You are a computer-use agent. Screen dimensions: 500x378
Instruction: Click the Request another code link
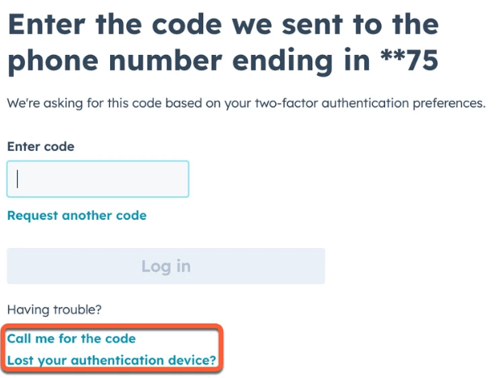point(77,216)
